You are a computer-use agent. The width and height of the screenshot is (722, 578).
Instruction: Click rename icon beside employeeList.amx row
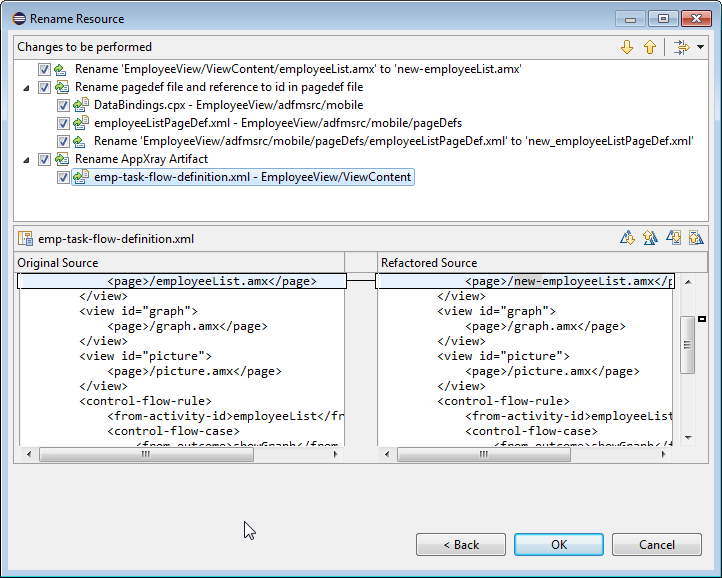tap(61, 70)
